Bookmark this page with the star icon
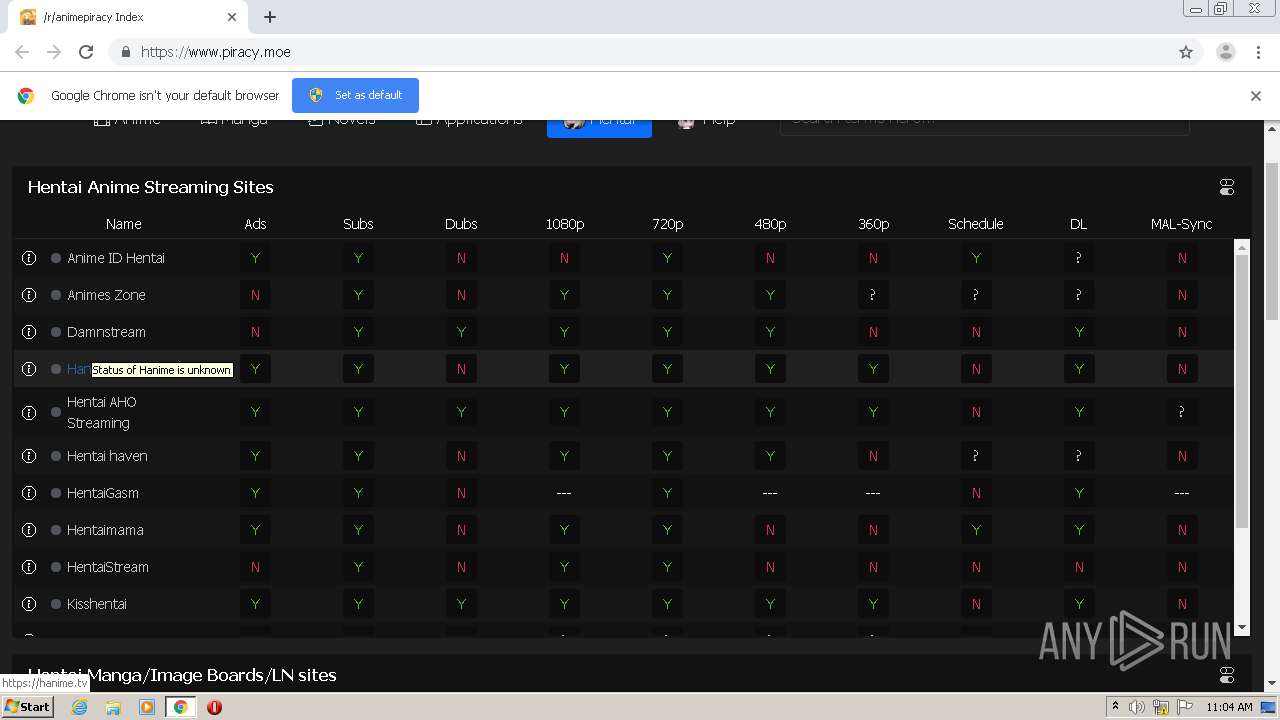This screenshot has height=720, width=1280. point(1186,52)
